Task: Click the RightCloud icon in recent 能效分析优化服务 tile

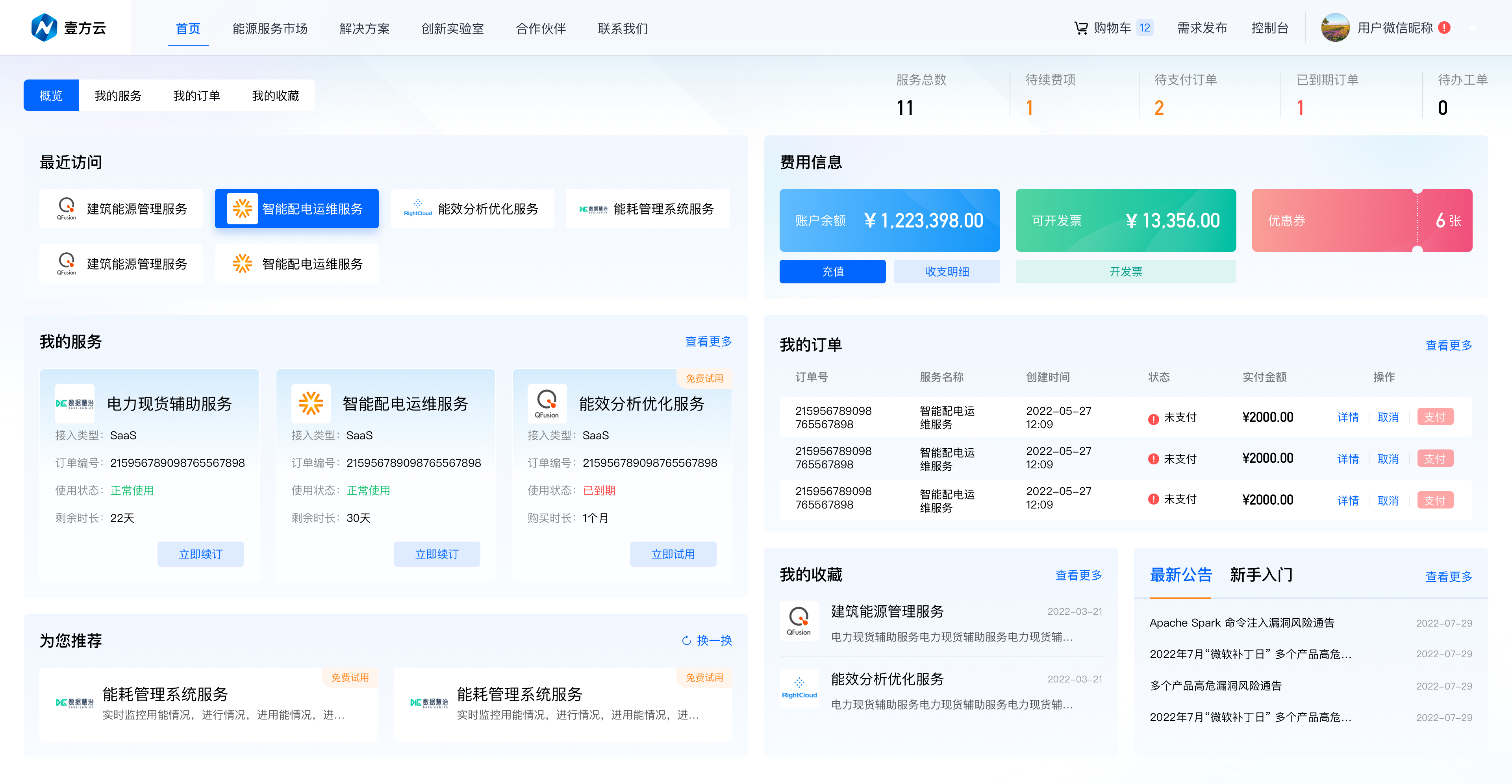Action: click(417, 208)
